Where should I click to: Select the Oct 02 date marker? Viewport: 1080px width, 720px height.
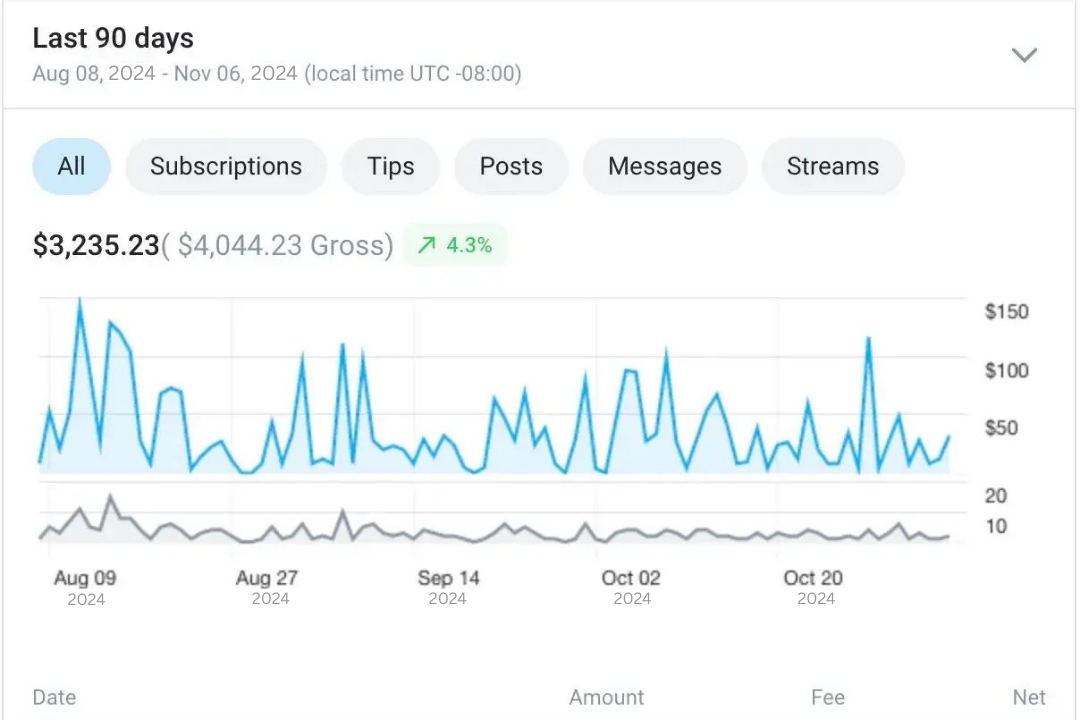631,578
